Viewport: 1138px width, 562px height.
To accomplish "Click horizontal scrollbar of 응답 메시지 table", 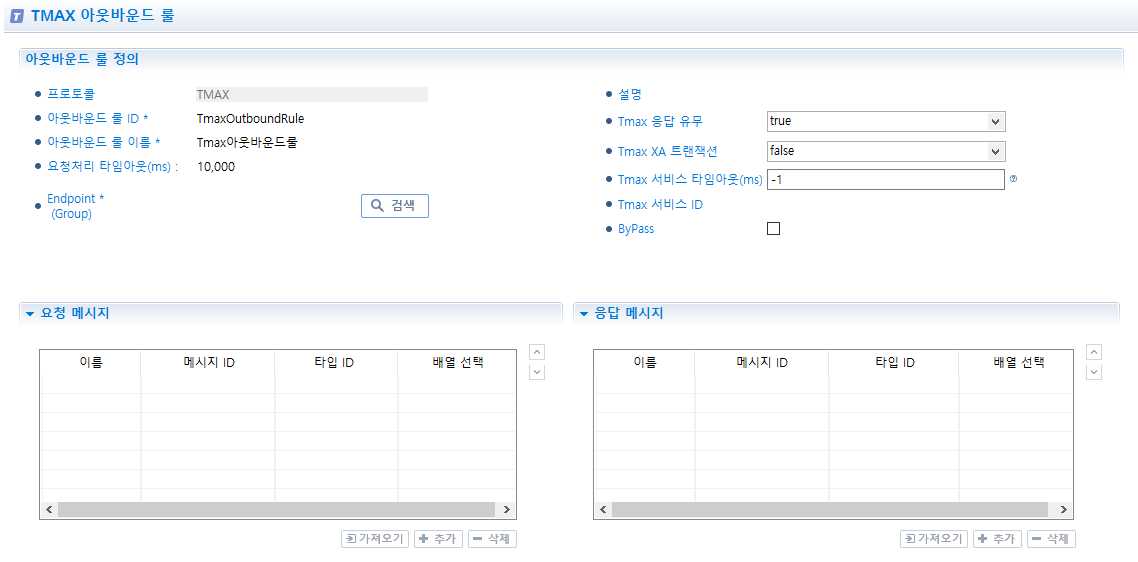I will (x=830, y=510).
